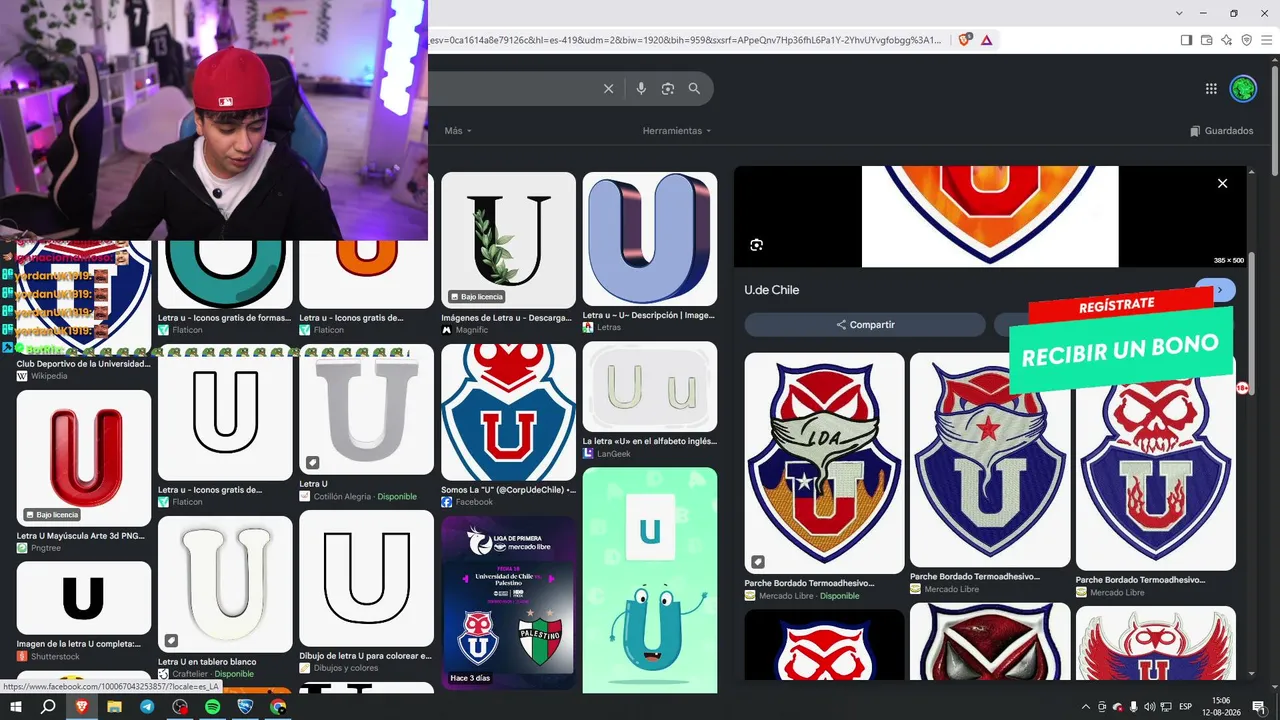Open the red 3D letter U Pngtree image

(84, 458)
